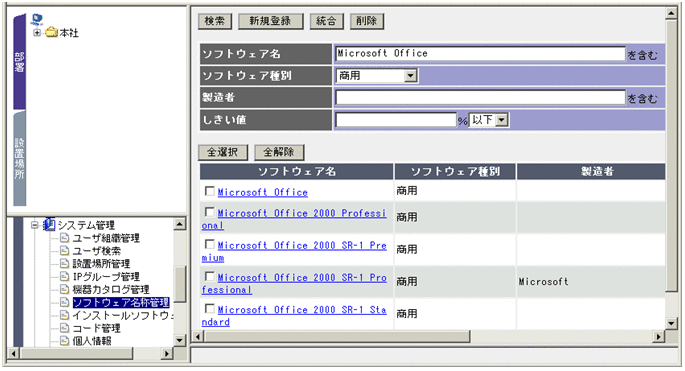Select ユーザ検索 tree item
Image resolution: width=685 pixels, height=371 pixels.
96,251
